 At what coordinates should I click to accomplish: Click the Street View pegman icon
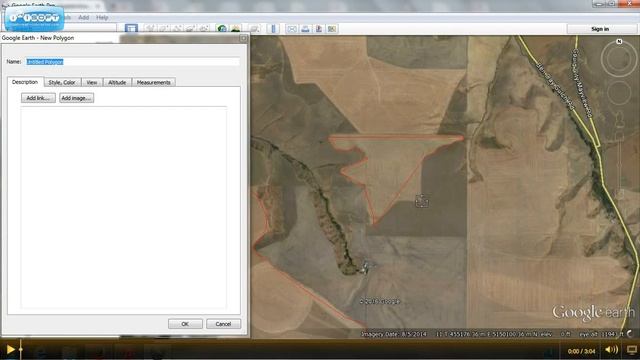tap(620, 119)
